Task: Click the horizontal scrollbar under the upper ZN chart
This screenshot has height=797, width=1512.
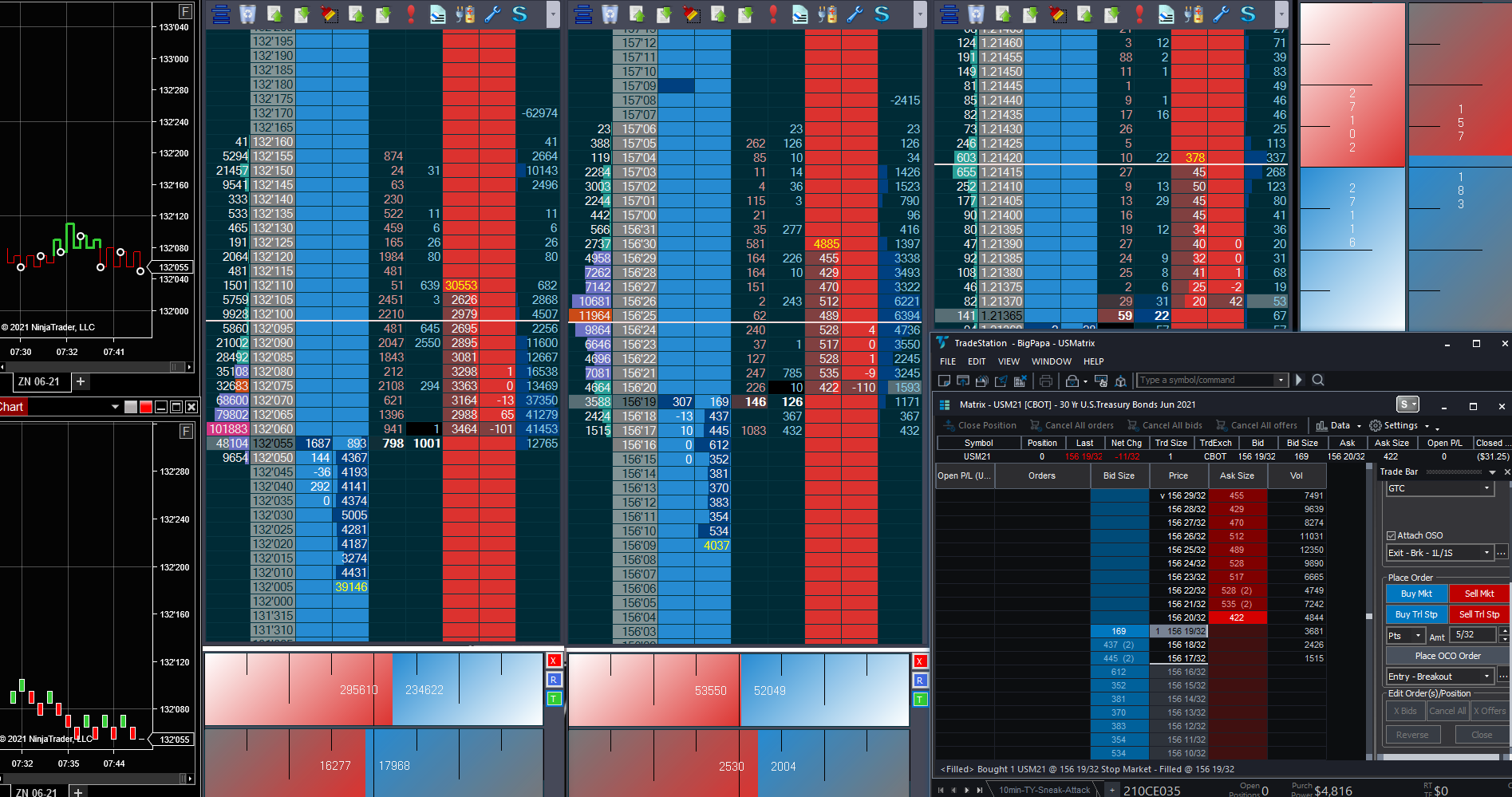Action: click(97, 367)
